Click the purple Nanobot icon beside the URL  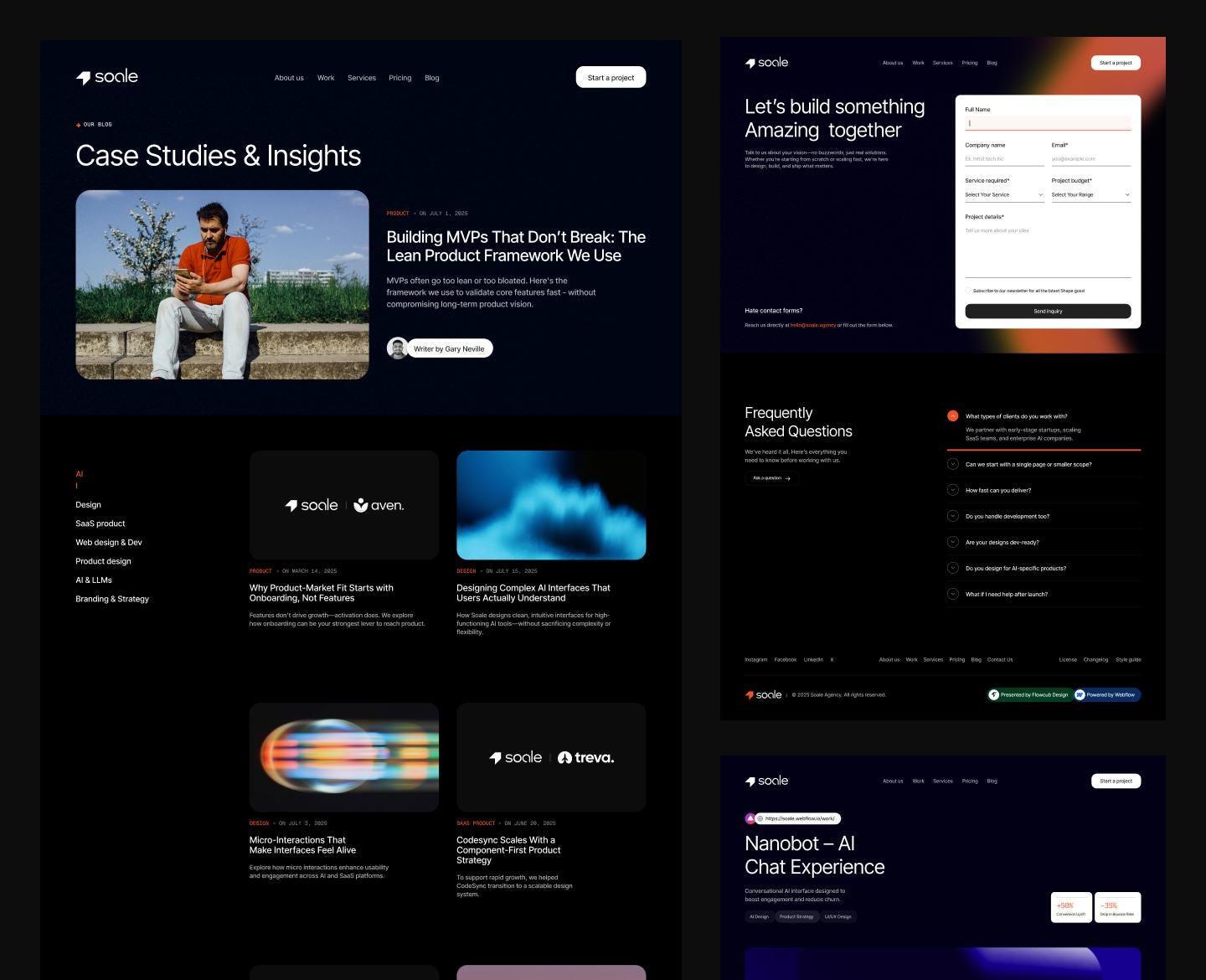[x=750, y=818]
